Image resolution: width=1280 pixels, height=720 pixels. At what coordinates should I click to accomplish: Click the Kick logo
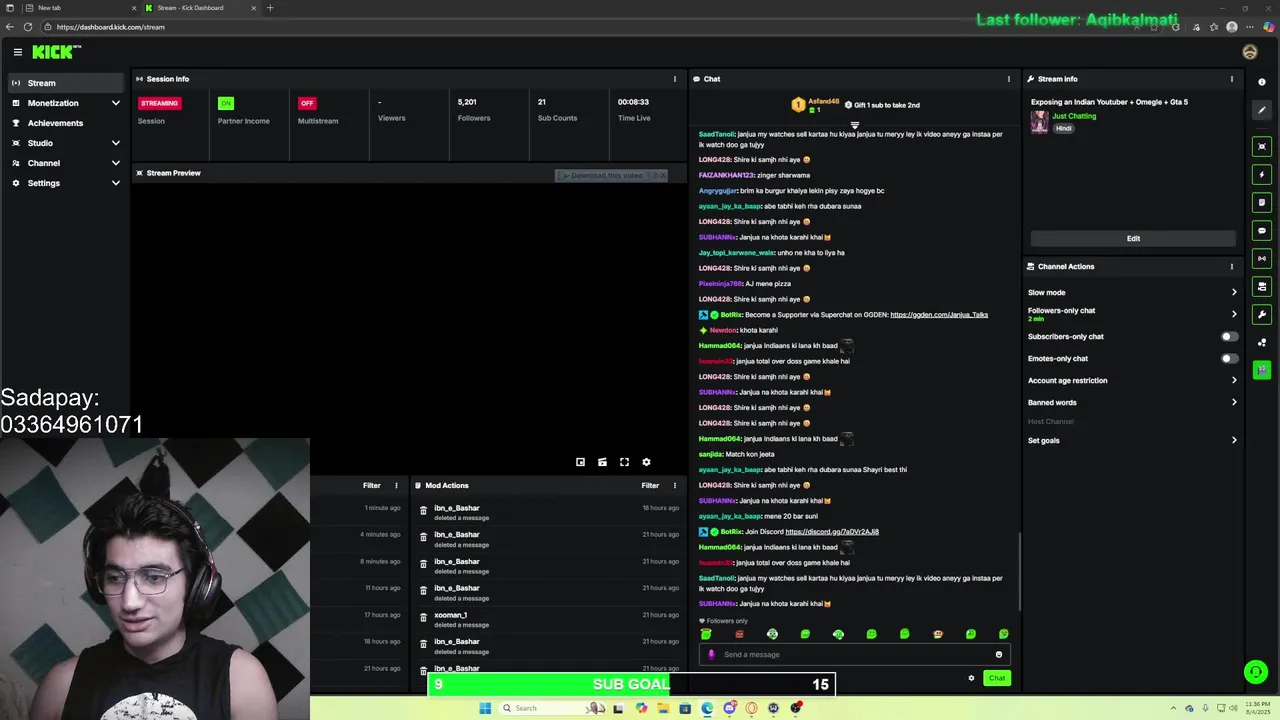[x=56, y=52]
